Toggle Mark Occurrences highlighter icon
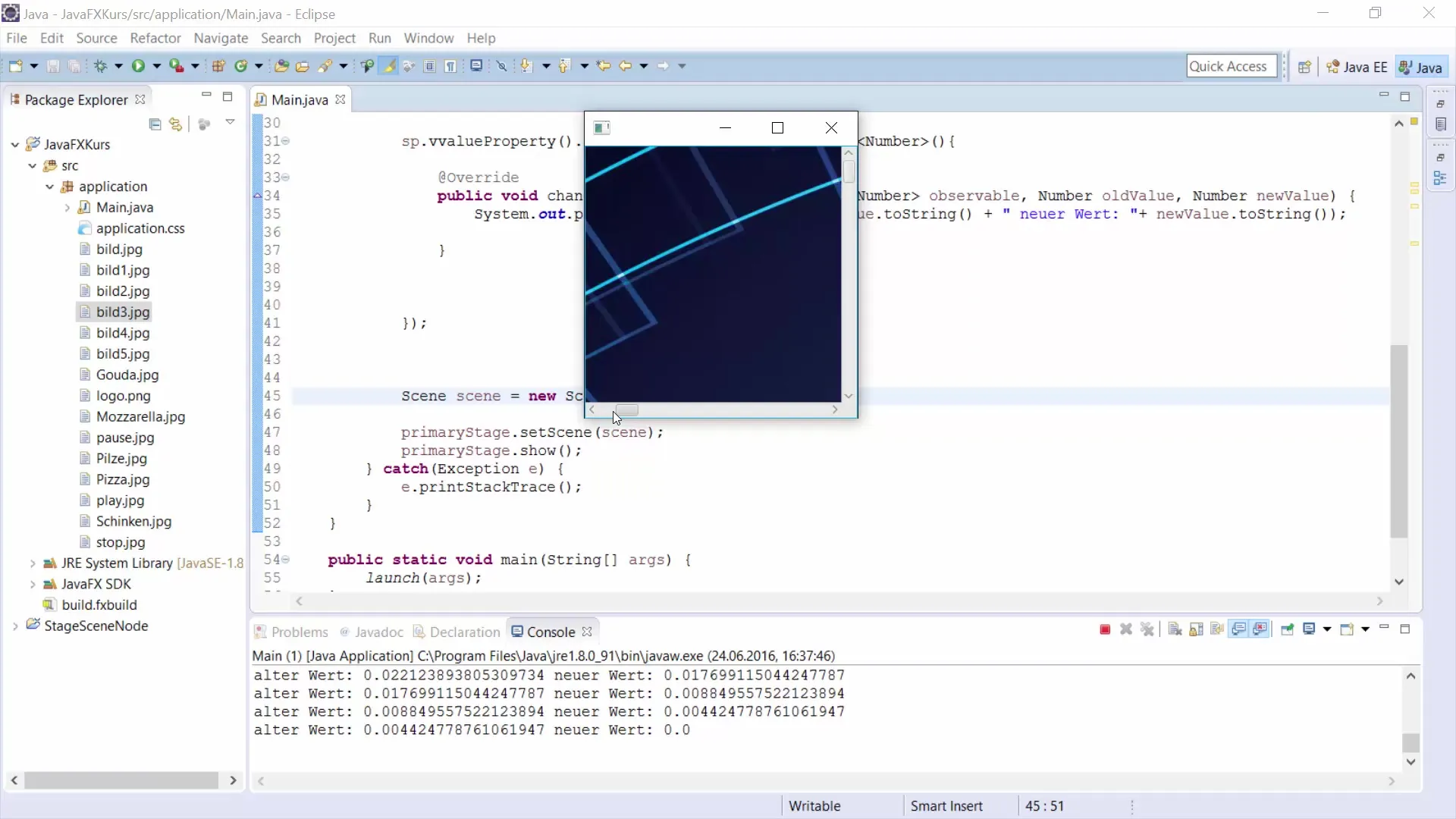Viewport: 1456px width, 819px height. point(389,66)
